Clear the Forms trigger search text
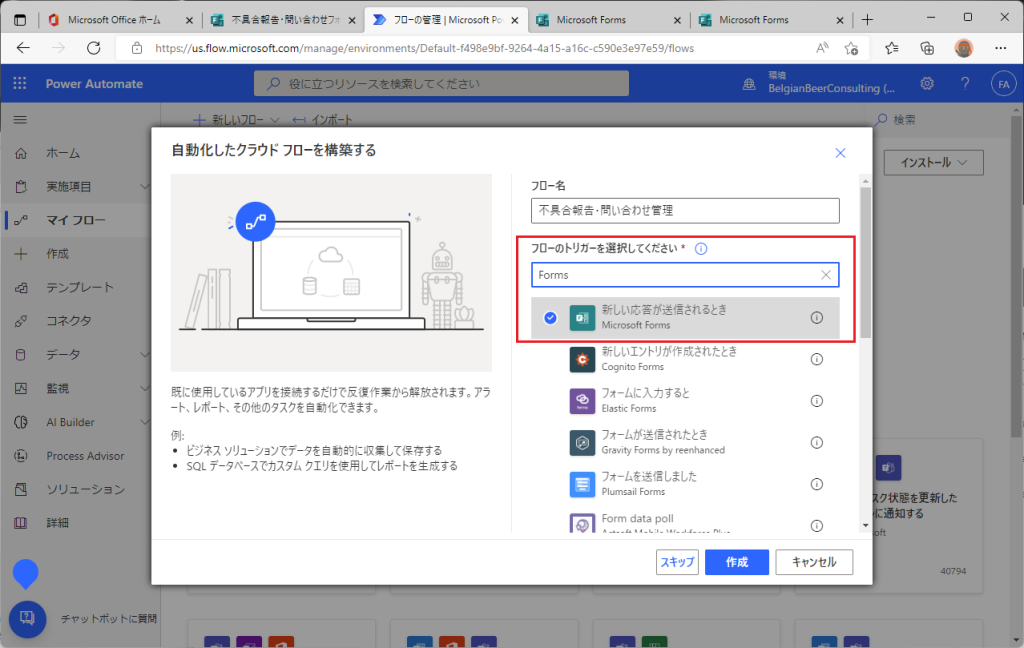The image size is (1024, 648). tap(825, 275)
